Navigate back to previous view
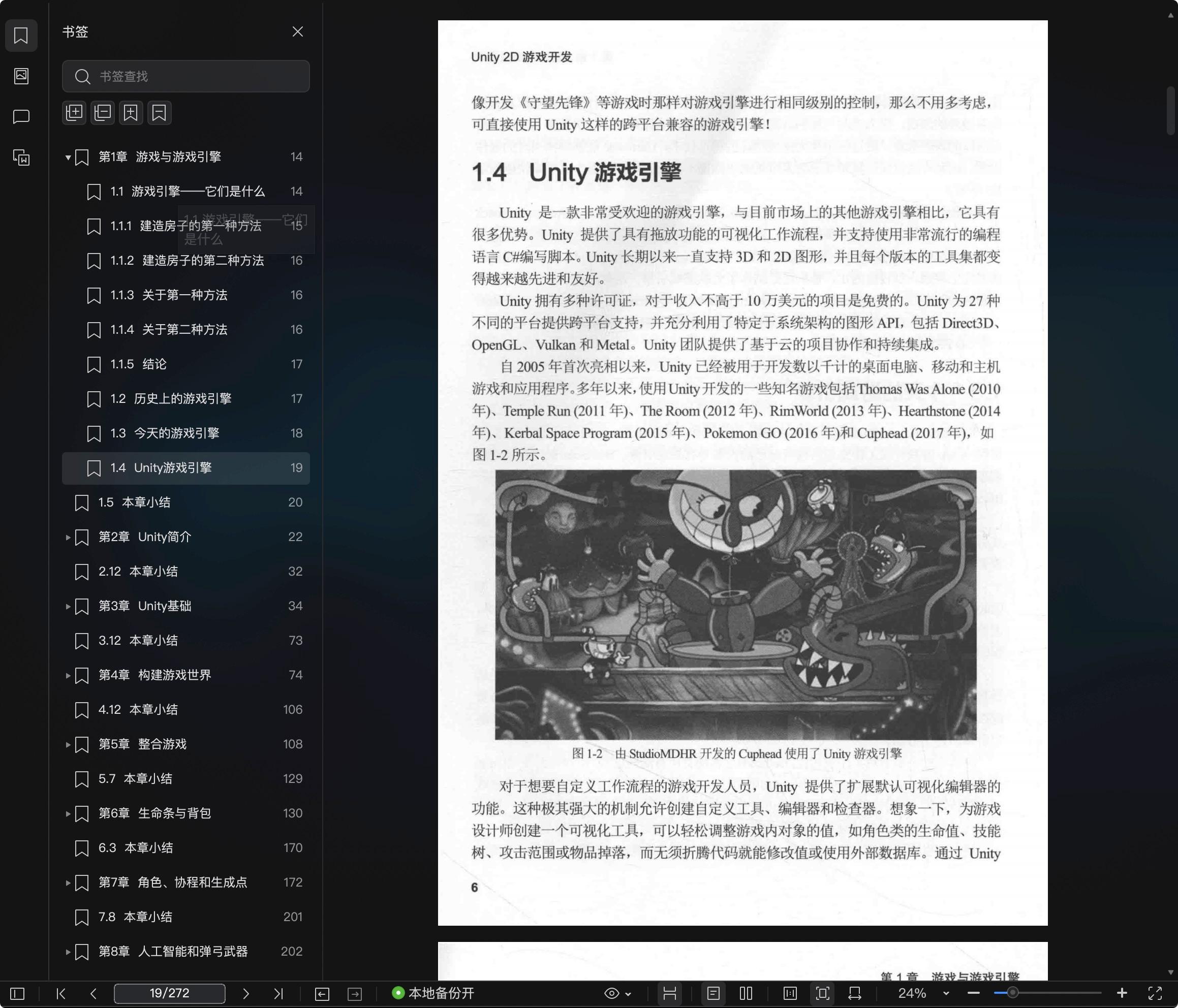The width and height of the screenshot is (1178, 1008). coord(322,993)
